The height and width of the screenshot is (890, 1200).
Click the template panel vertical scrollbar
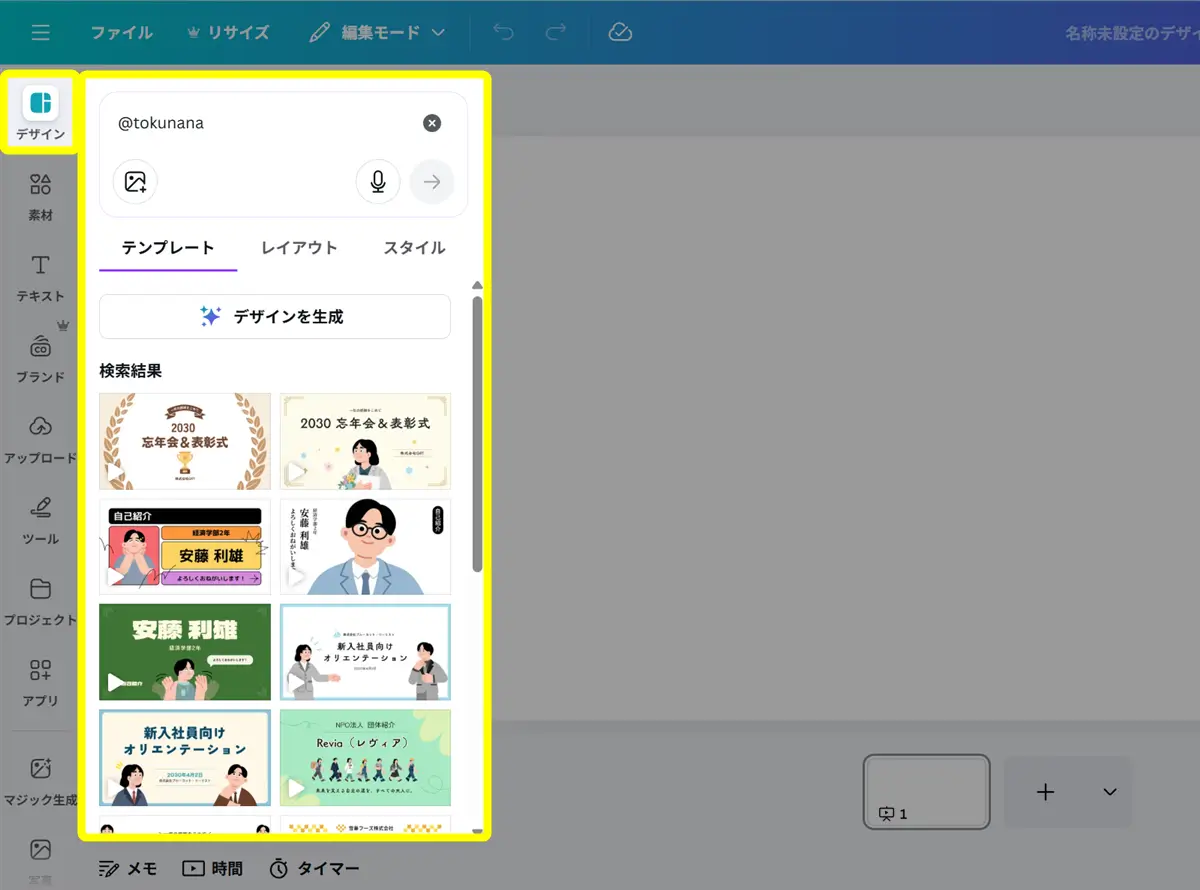coord(477,432)
